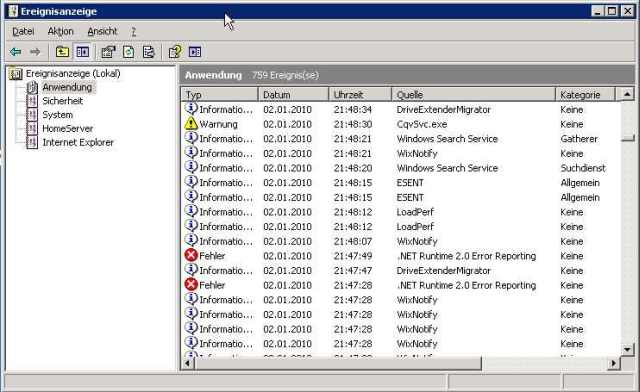
Task: Click the horizontal scrollbar right arrow
Action: click(x=613, y=363)
